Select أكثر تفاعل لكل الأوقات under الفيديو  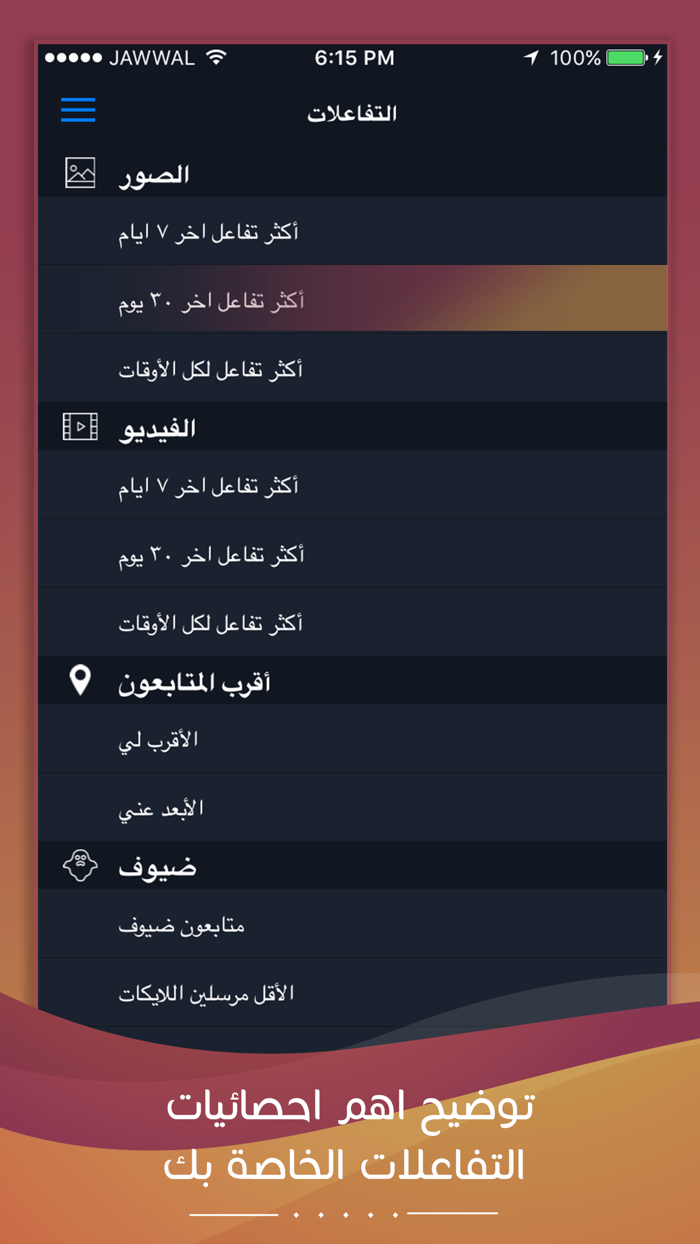[350, 621]
